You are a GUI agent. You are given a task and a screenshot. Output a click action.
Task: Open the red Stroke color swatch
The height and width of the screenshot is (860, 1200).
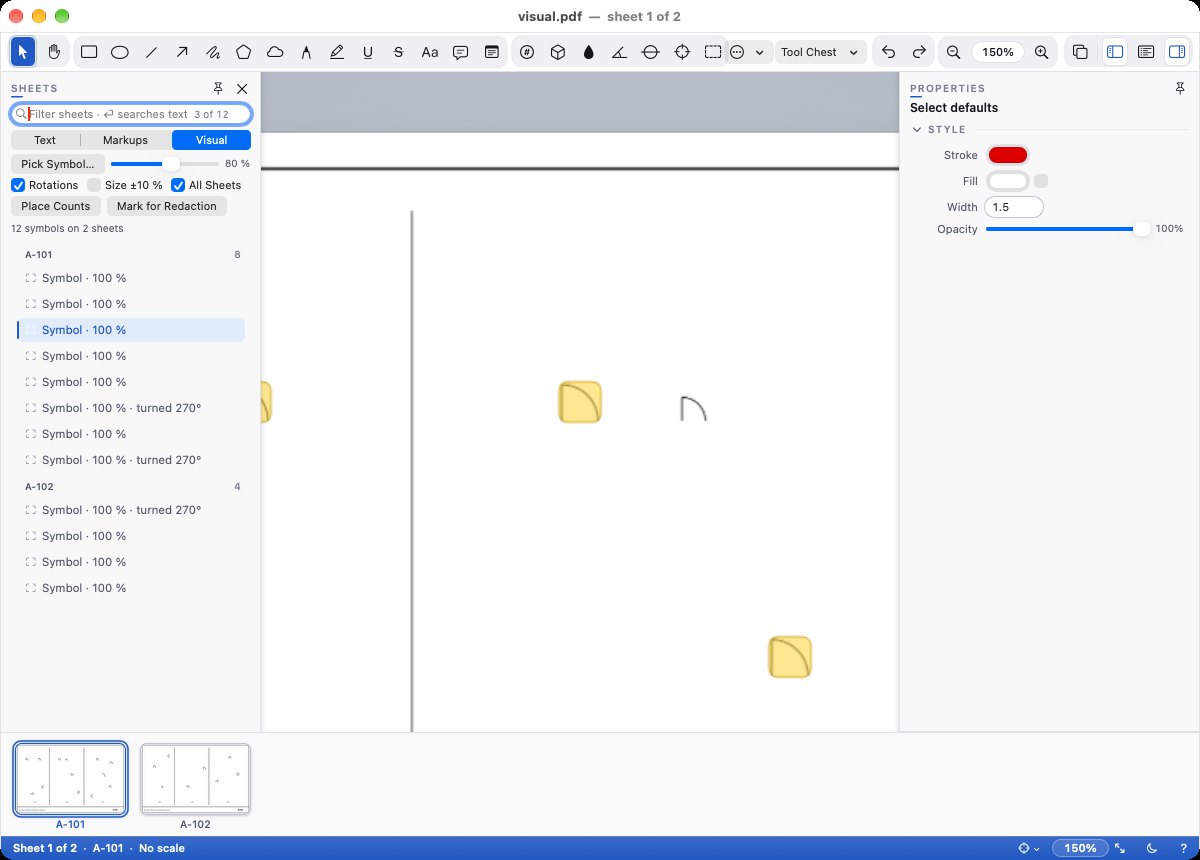point(1007,155)
